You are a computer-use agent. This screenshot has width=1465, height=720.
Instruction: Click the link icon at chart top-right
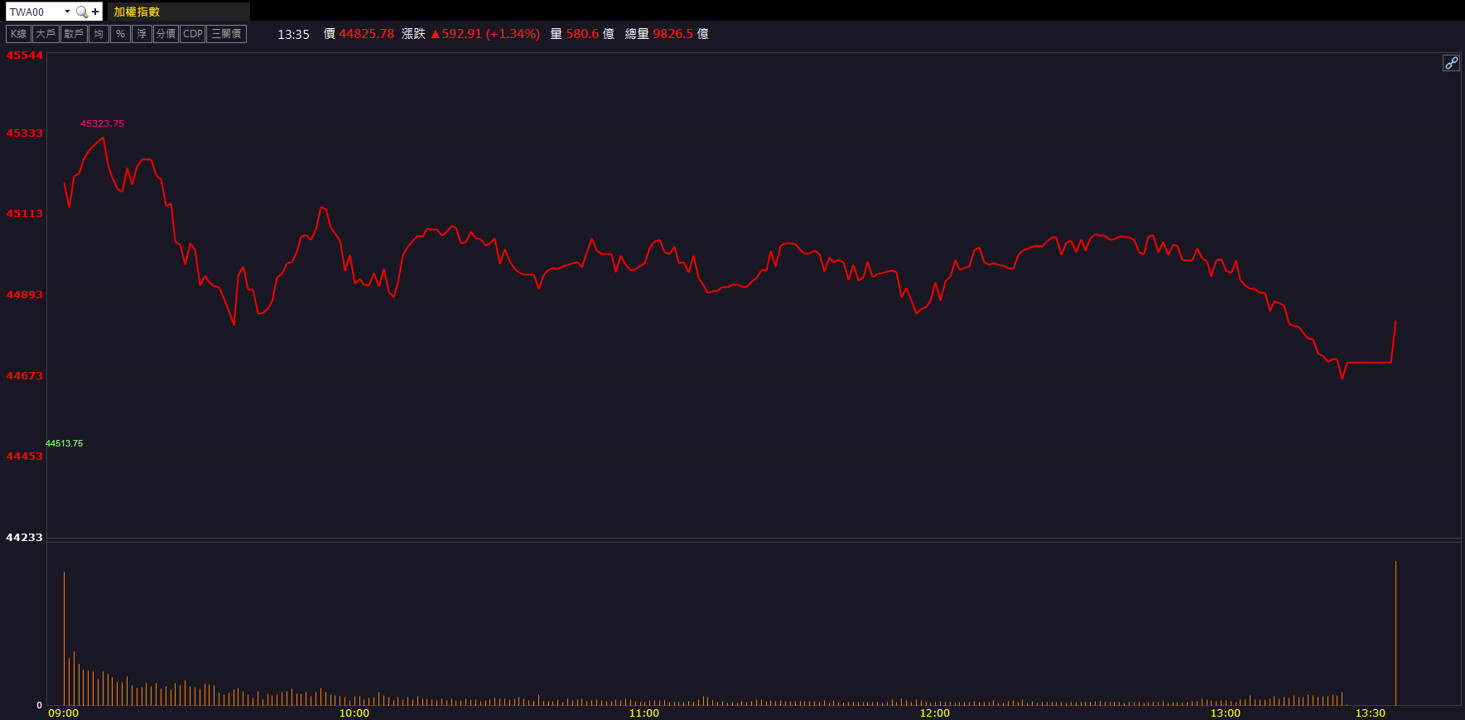click(1451, 63)
